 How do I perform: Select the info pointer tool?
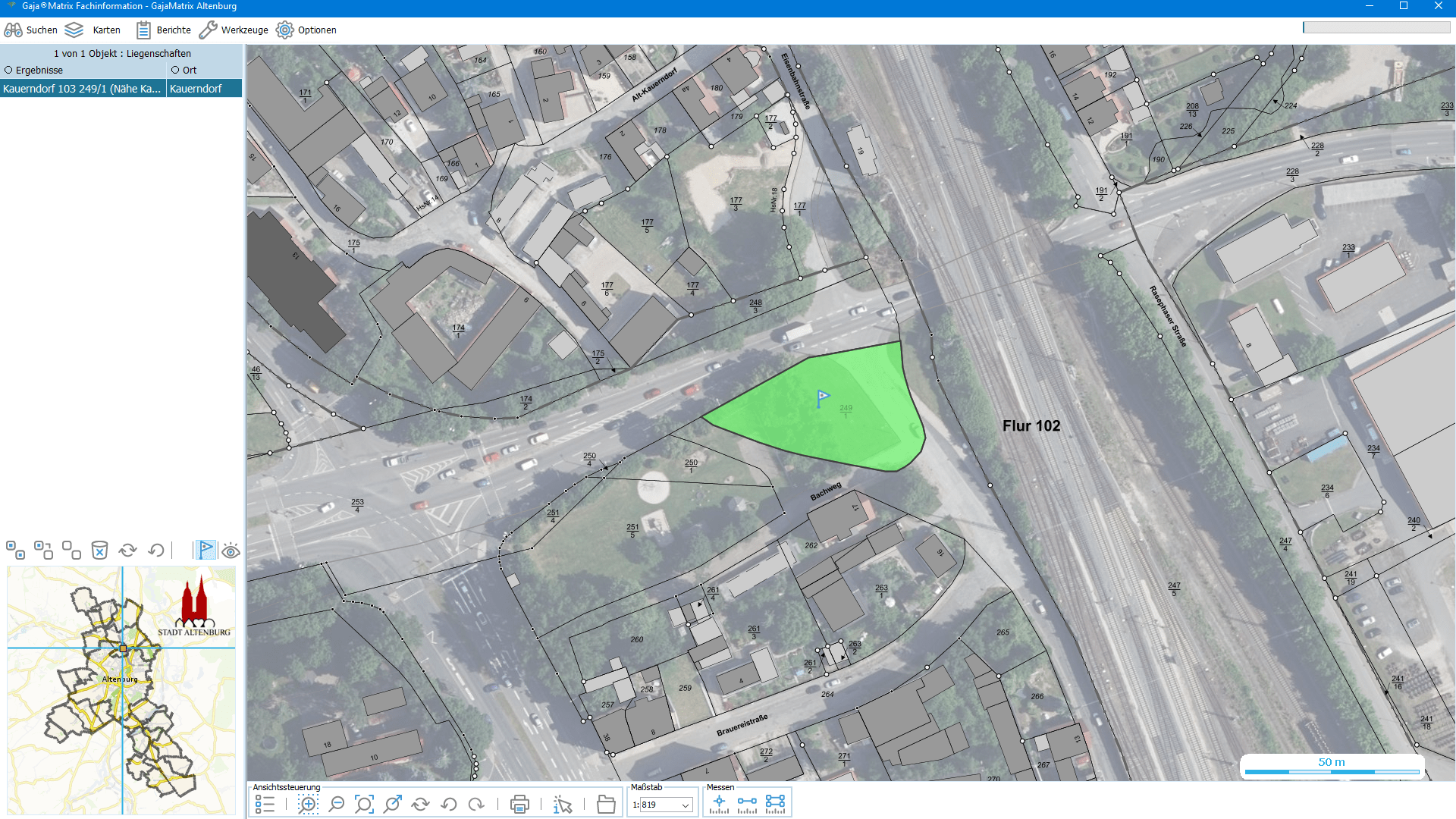563,805
